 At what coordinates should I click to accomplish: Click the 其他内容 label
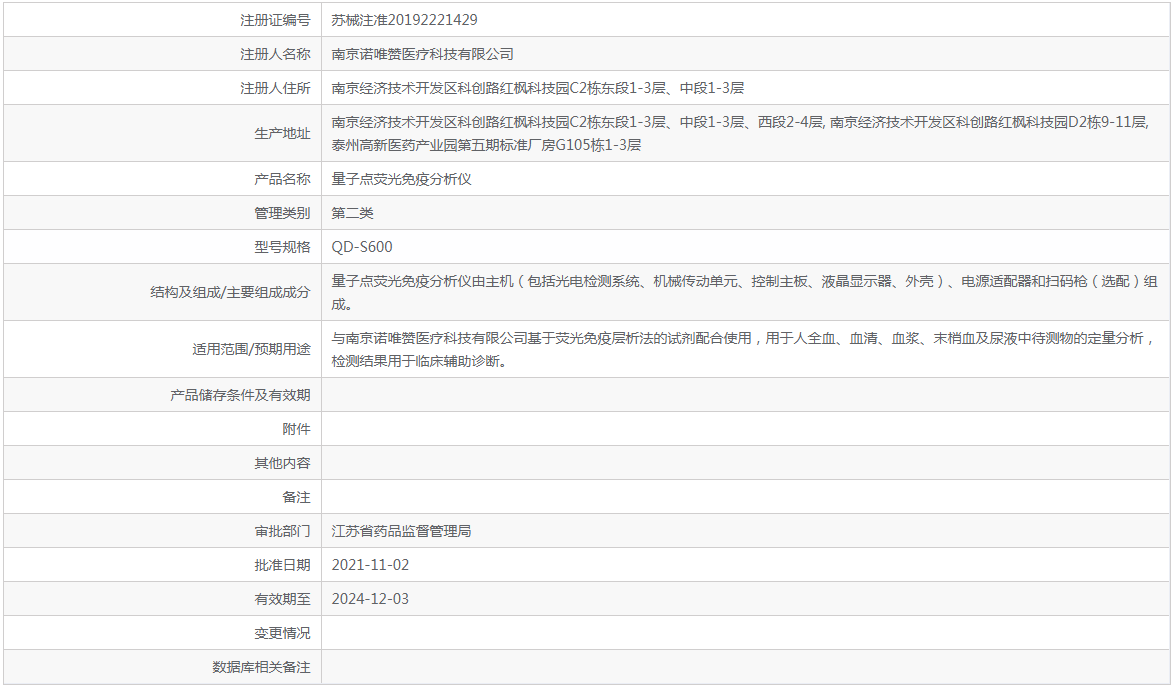coord(282,464)
